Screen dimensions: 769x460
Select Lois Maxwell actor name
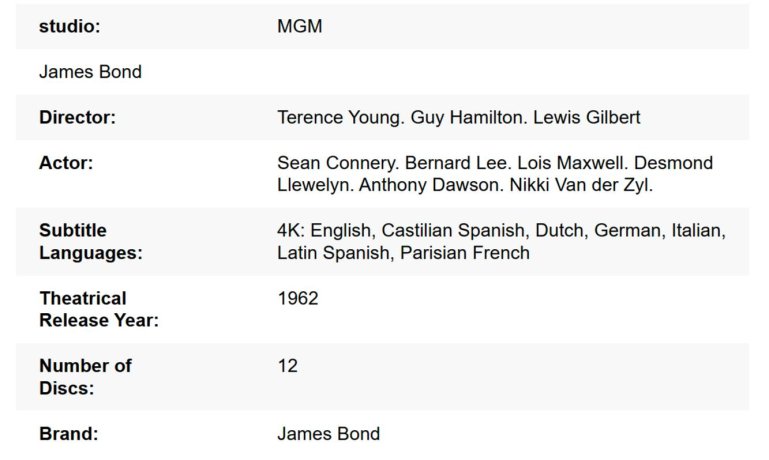coord(569,163)
